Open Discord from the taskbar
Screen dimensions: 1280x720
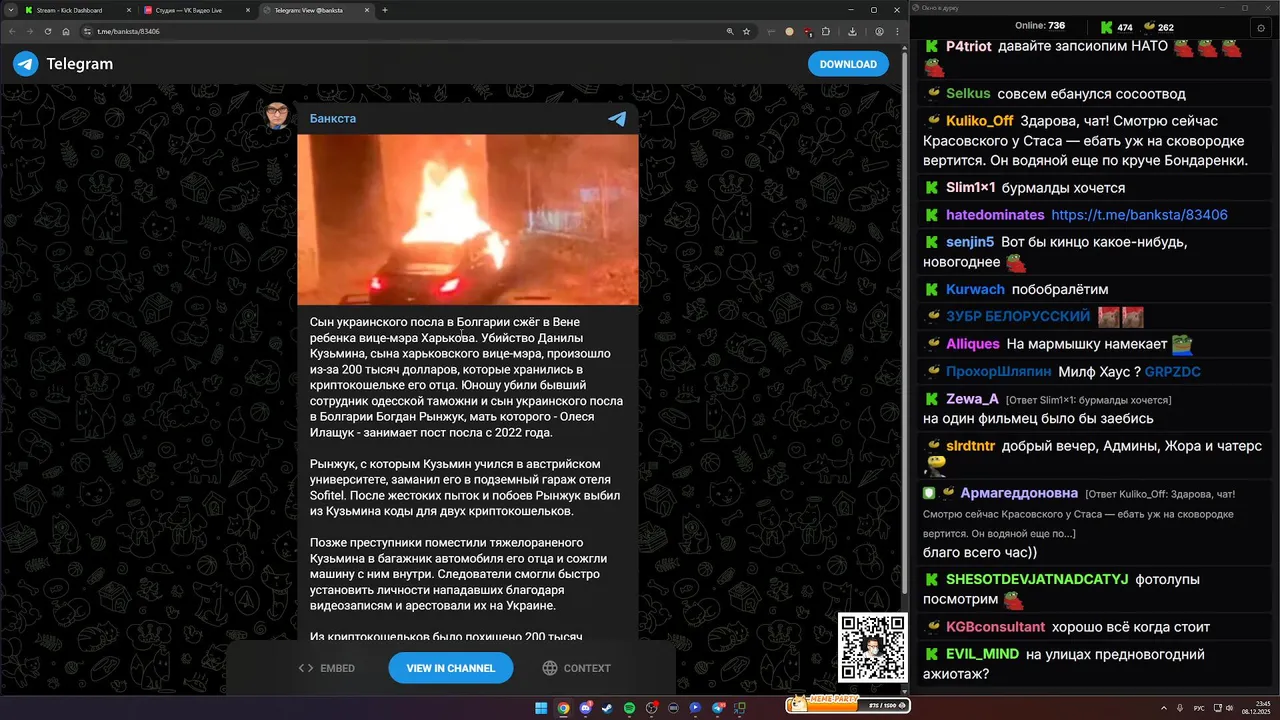tap(585, 708)
